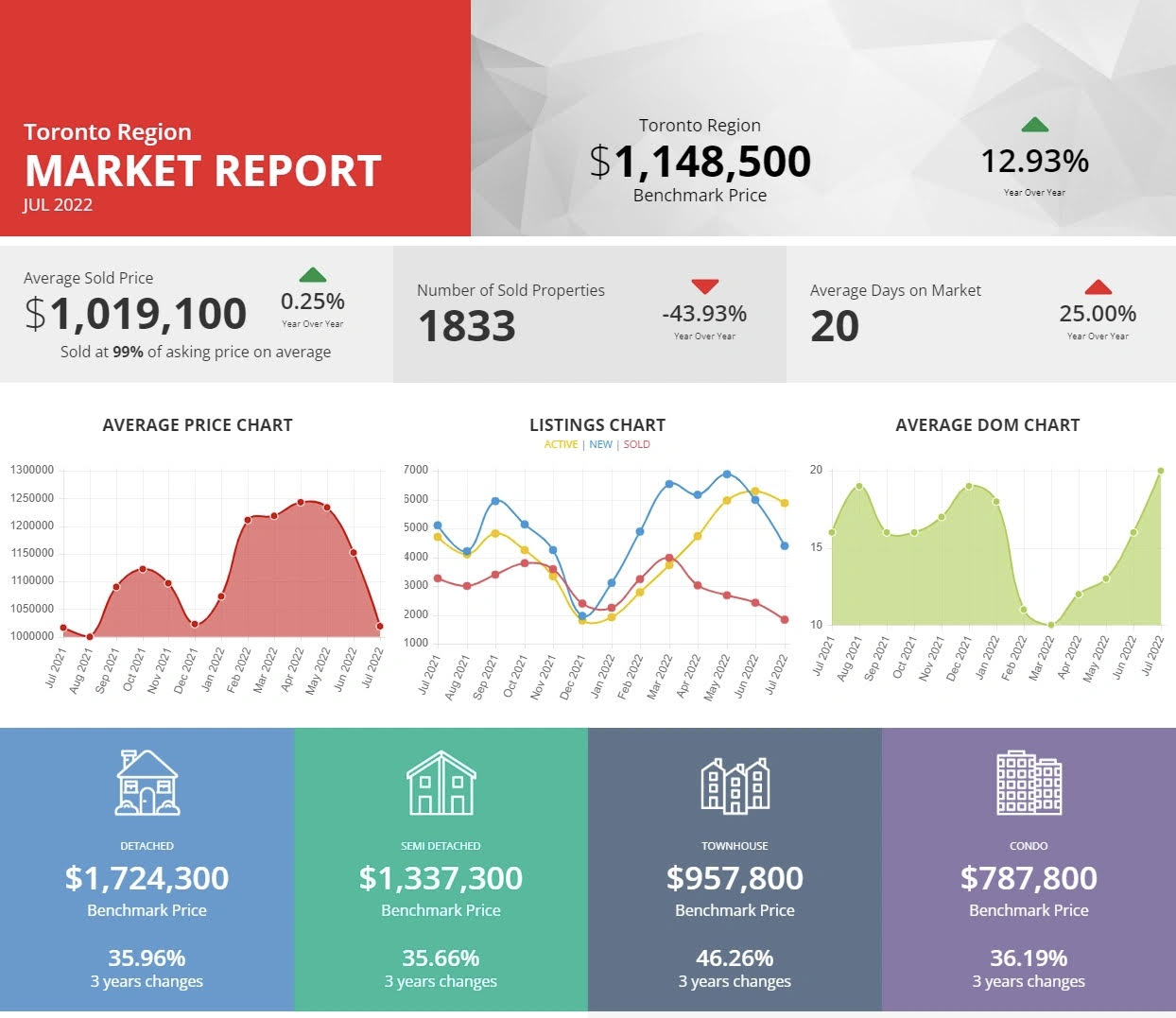The height and width of the screenshot is (1018, 1176).
Task: Click the Semi Detached house icon
Action: (x=441, y=783)
